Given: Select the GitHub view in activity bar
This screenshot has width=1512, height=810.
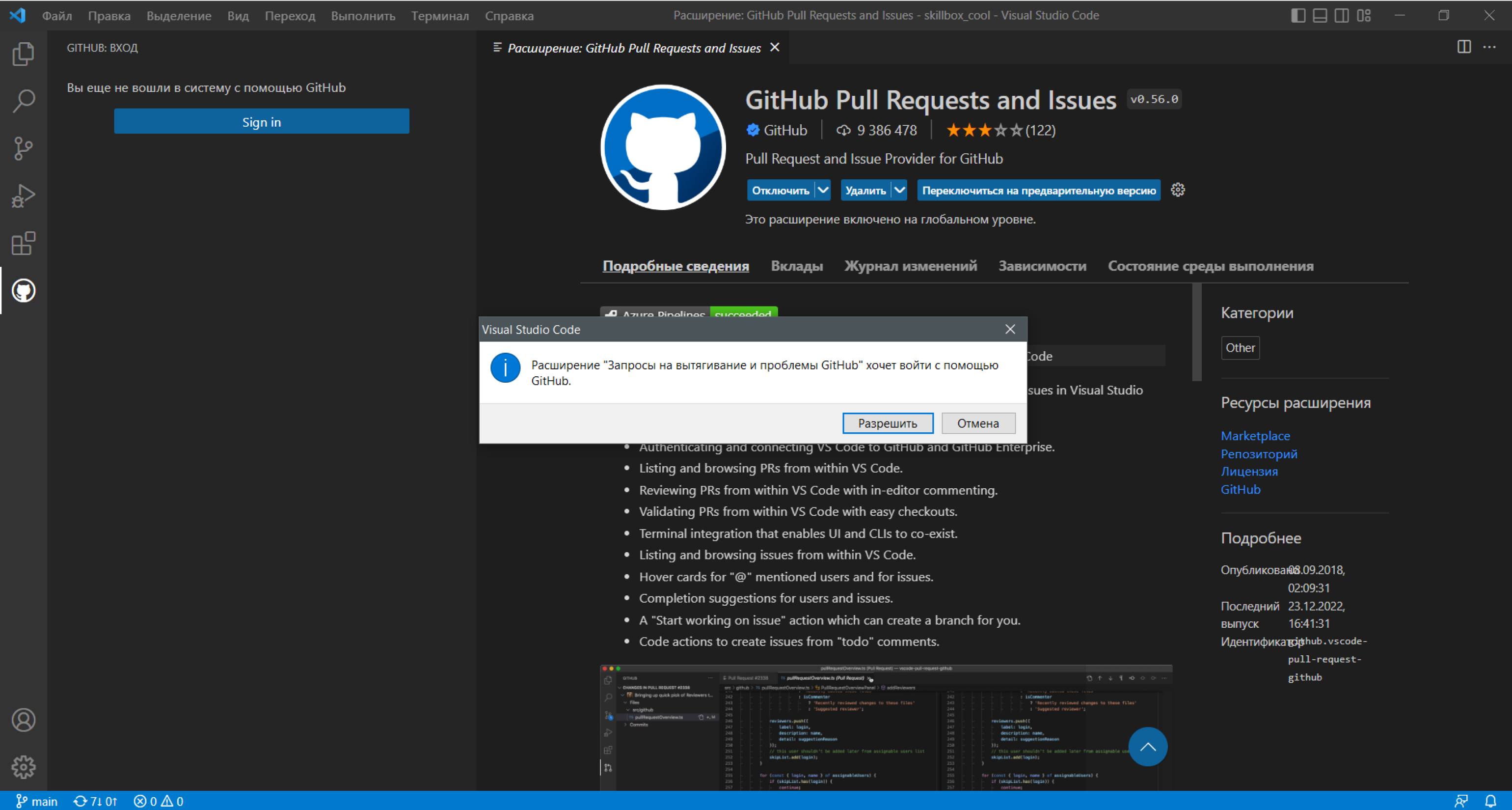Looking at the screenshot, I should click(24, 291).
